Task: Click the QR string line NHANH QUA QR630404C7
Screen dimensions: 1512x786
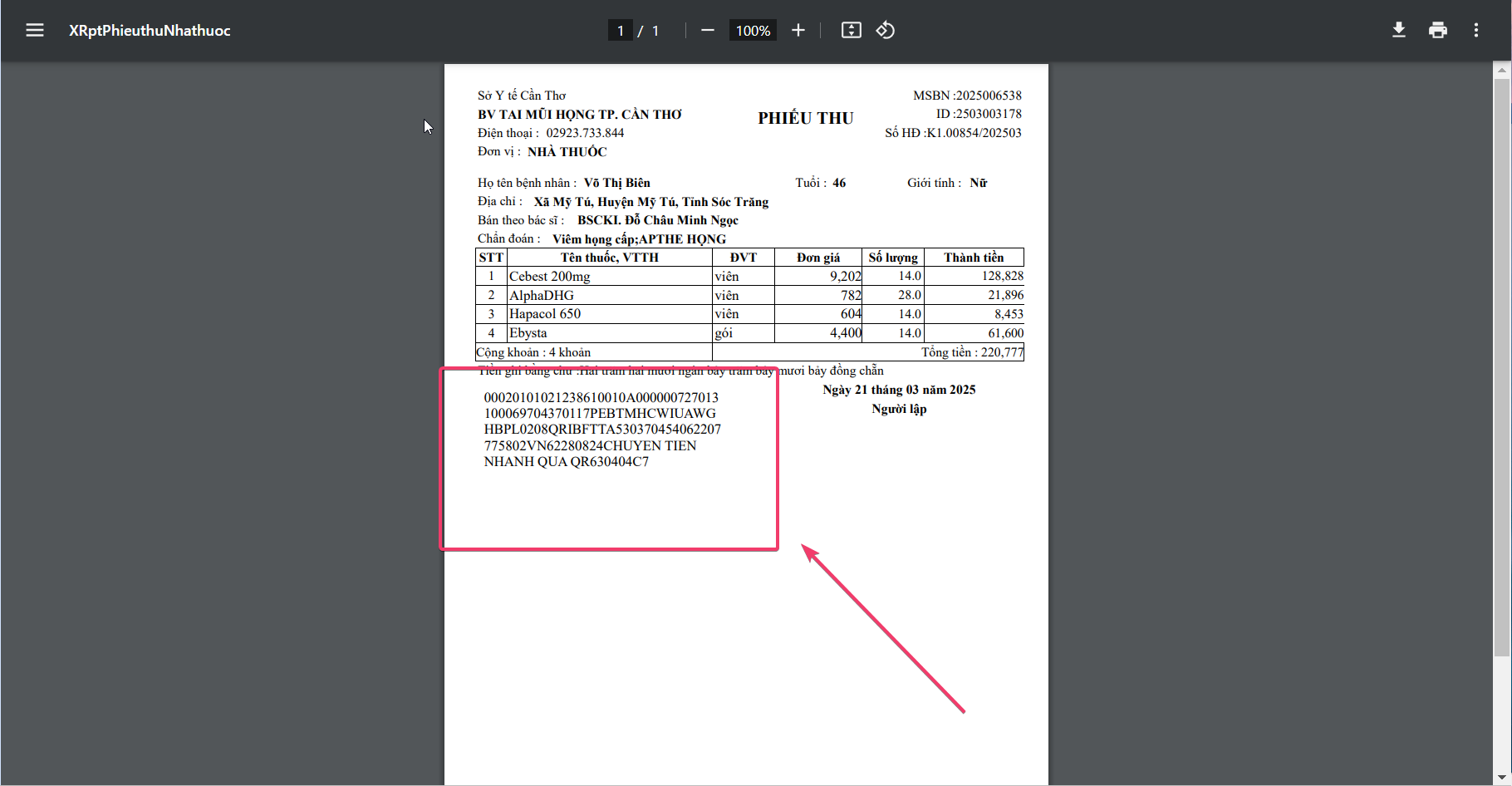Action: (x=567, y=462)
